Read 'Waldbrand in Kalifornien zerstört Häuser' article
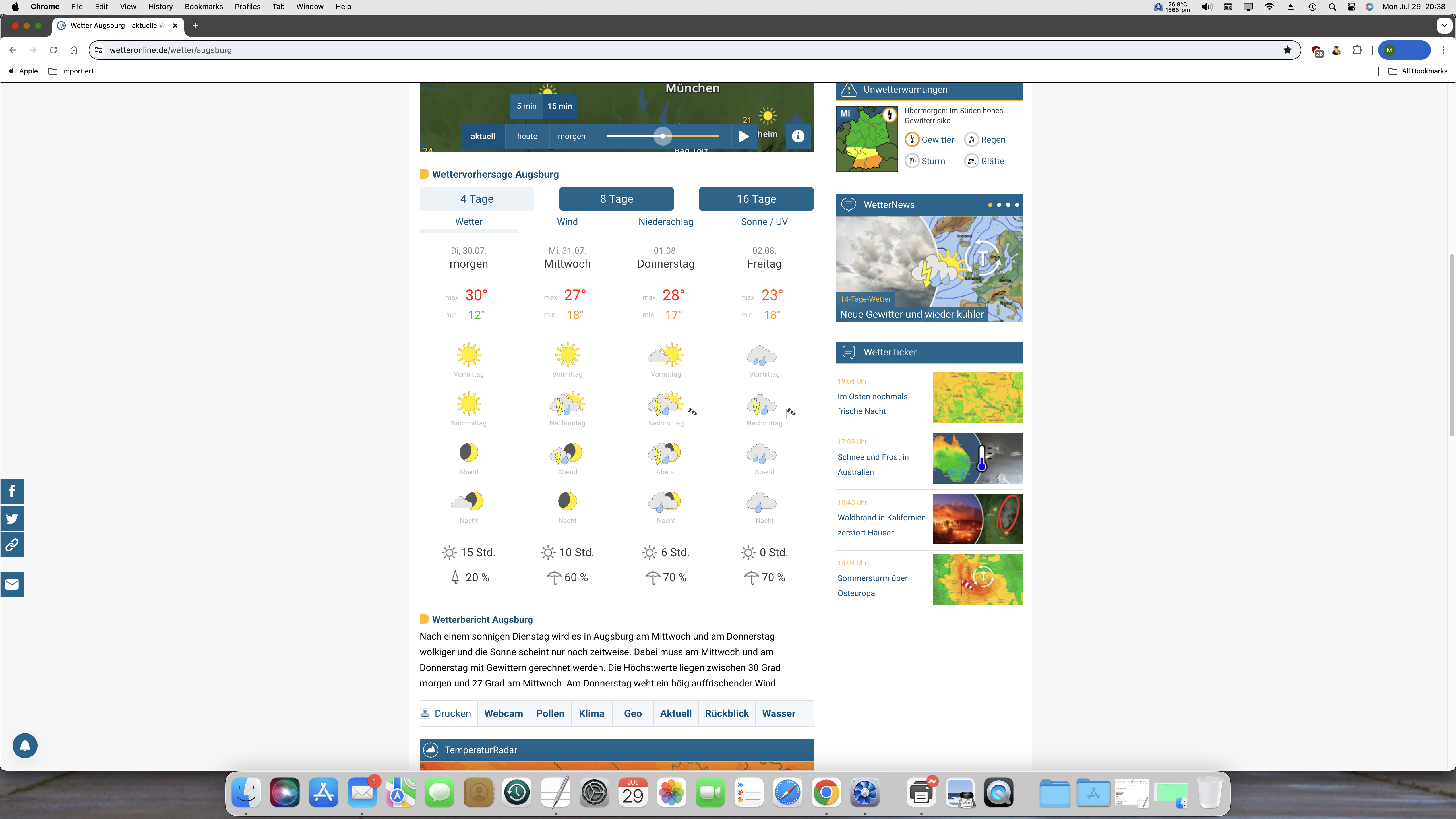 pos(881,525)
